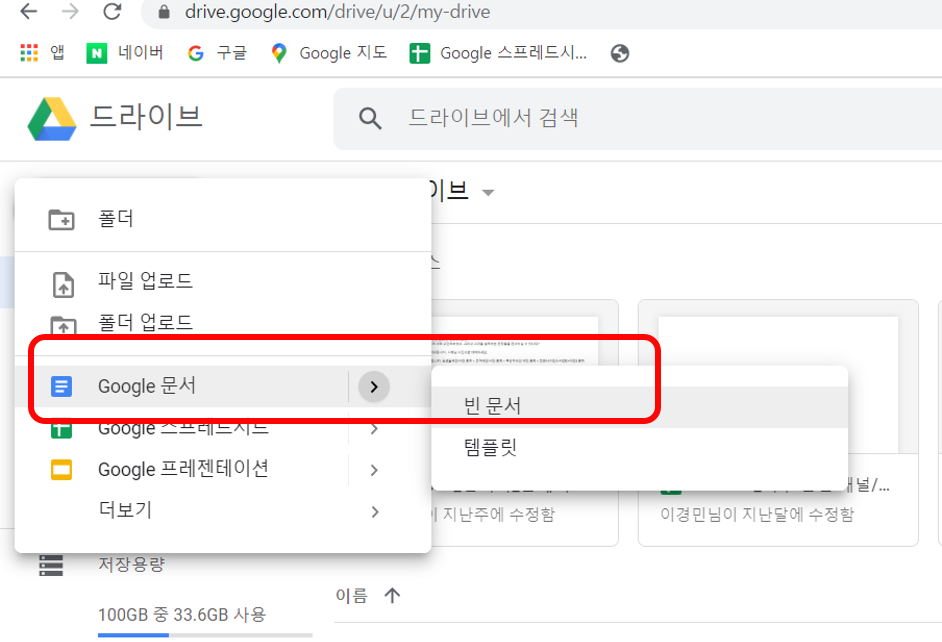
Task: Open the 저장용량 sidebar item
Action: click(x=132, y=565)
